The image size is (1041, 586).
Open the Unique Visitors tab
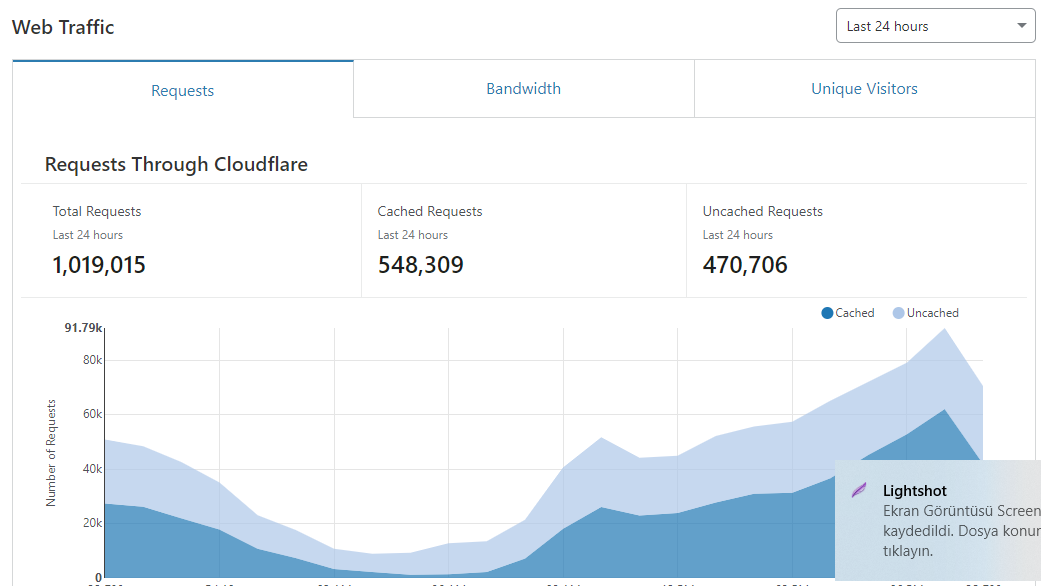864,89
